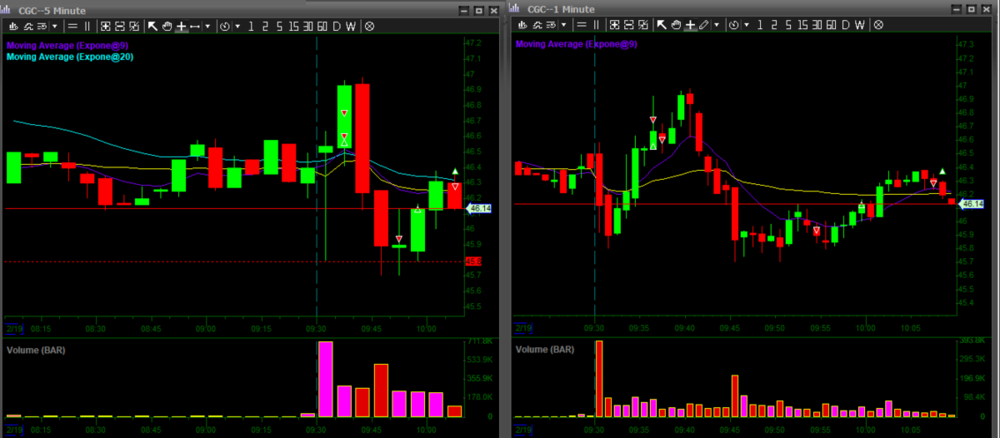Activate the crosshair tool in 1 Minute chart
This screenshot has height=438, width=1000.
point(690,25)
